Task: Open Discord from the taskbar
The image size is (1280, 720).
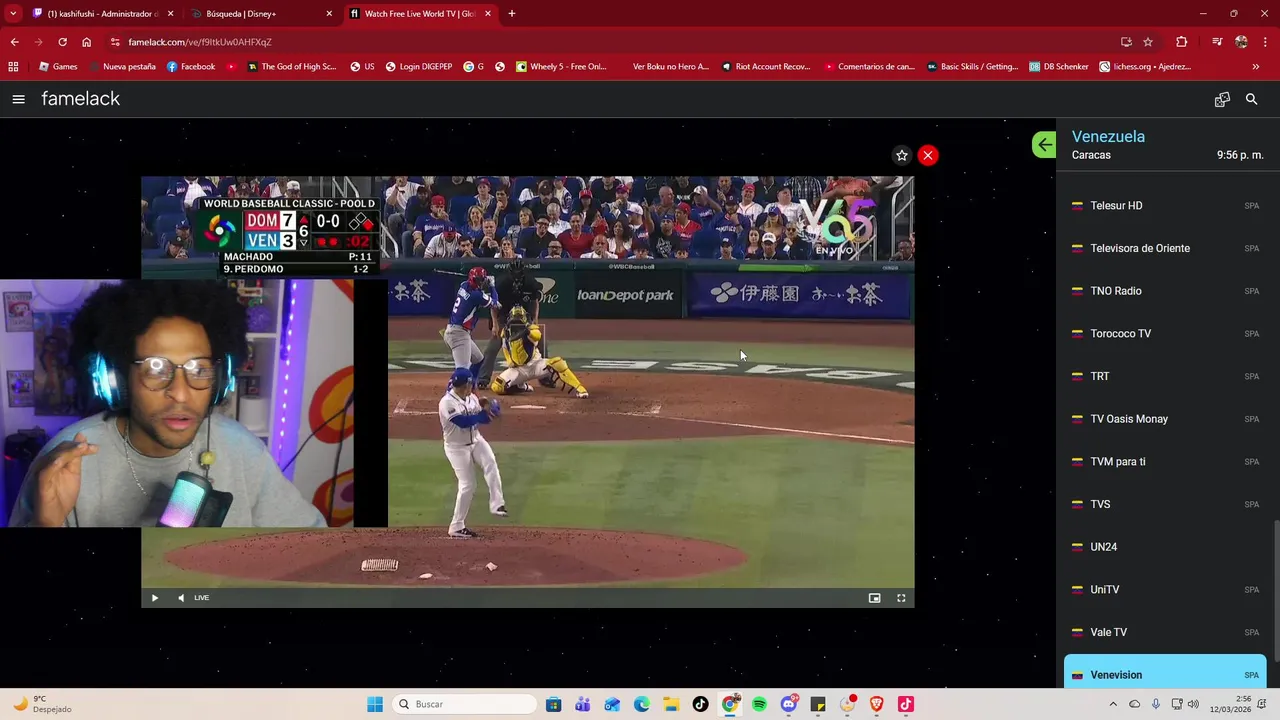Action: 789,704
